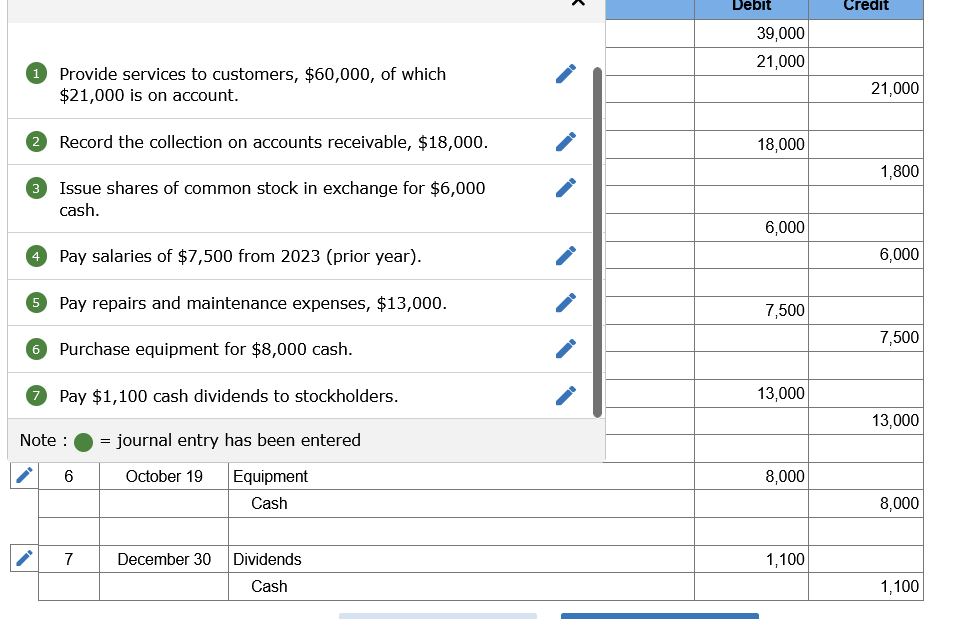
Task: Select 'Purchase equipment for $8,000 cash' text
Action: pos(205,349)
